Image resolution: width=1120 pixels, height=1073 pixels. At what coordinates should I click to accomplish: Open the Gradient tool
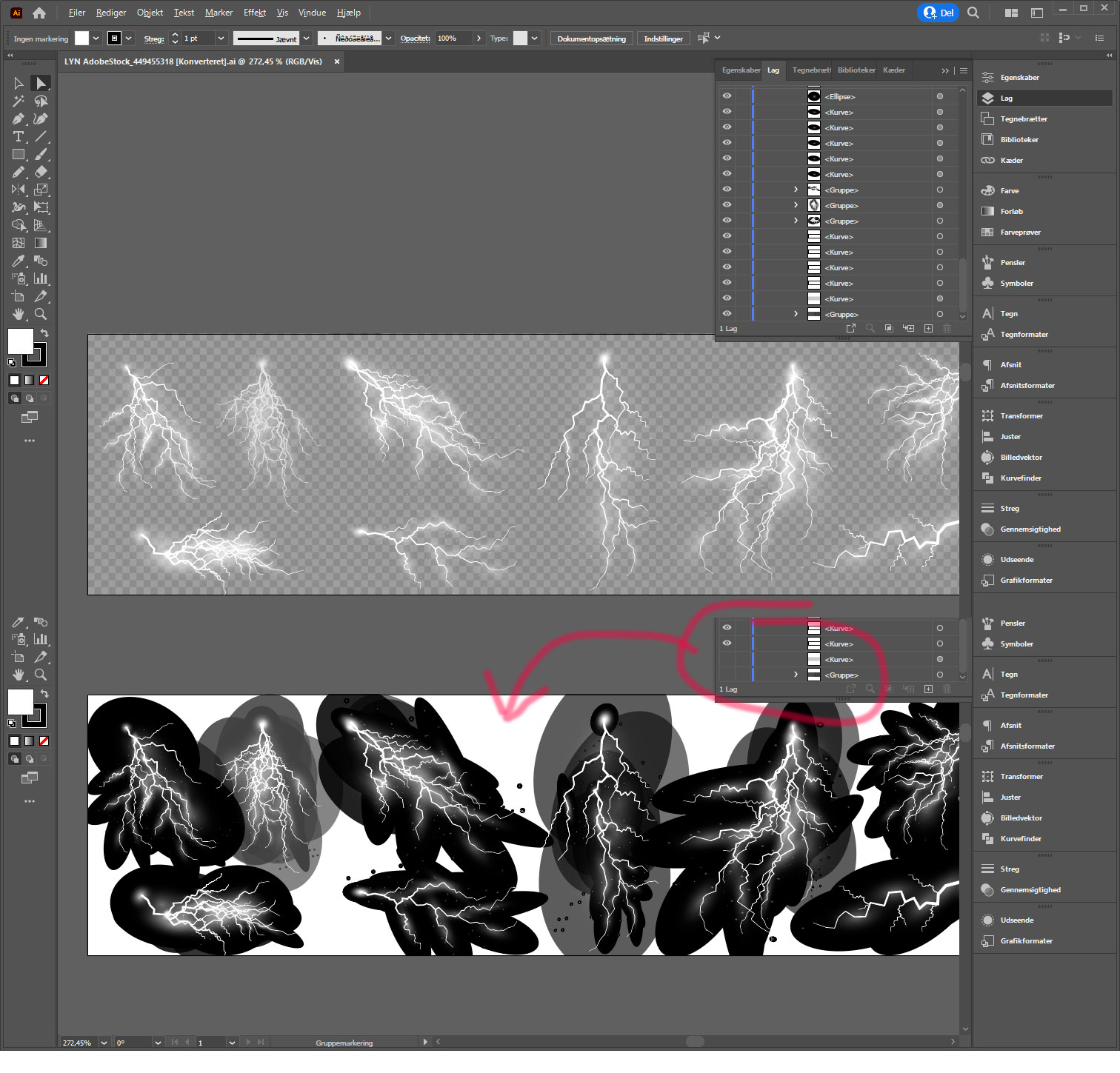pos(41,243)
